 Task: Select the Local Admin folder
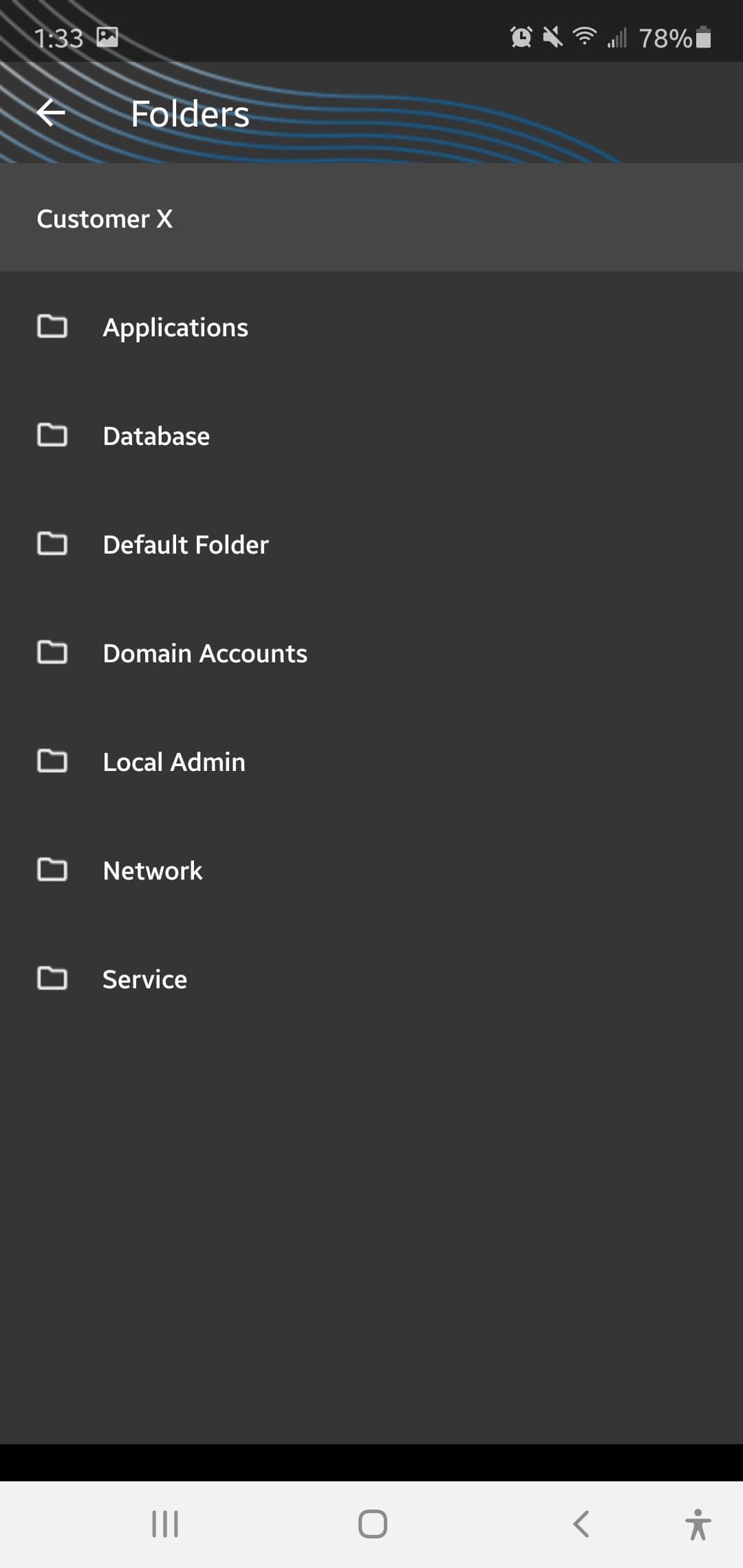pyautogui.click(x=174, y=762)
